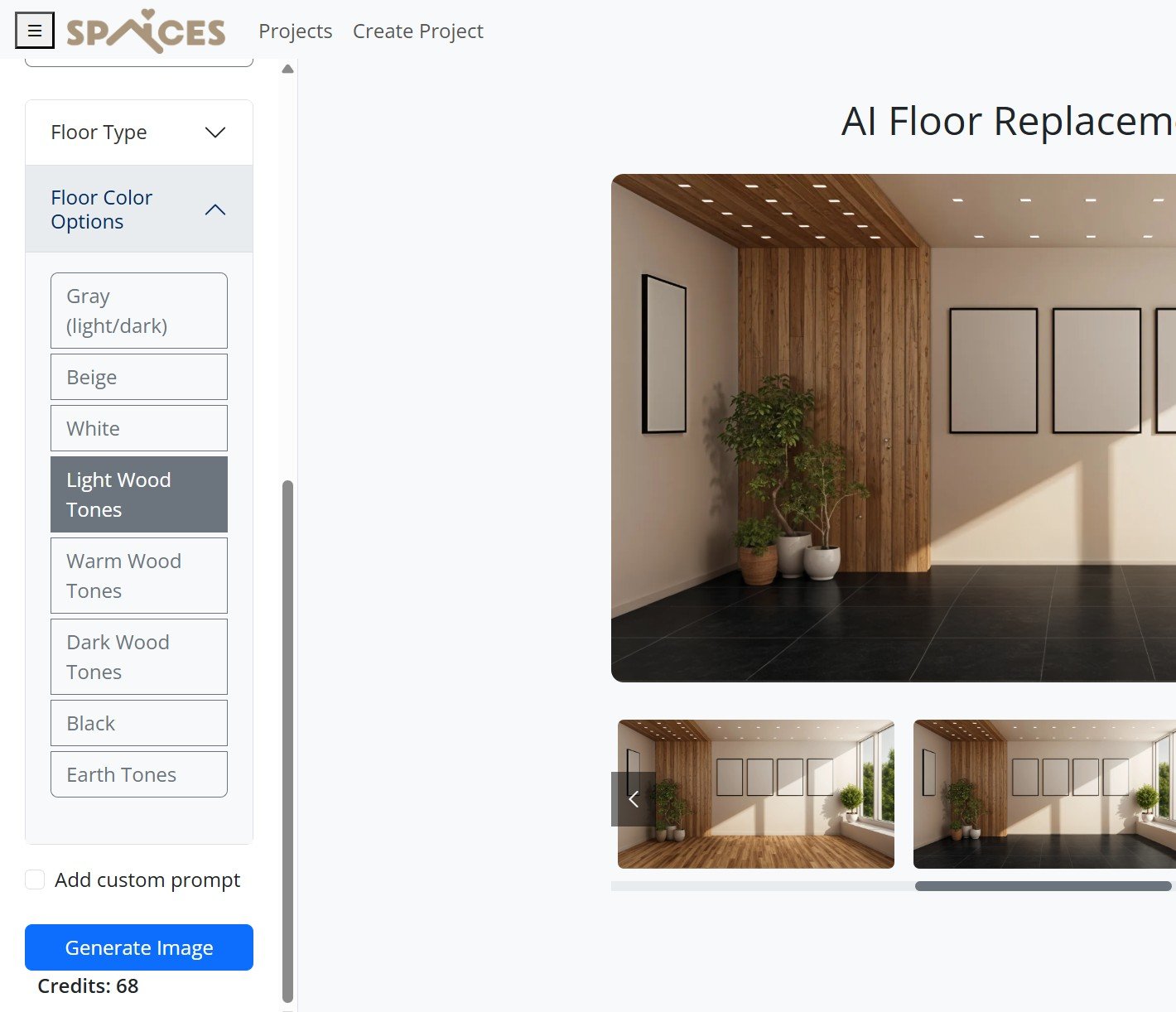Click the AI Floor Replacement heading
The width and height of the screenshot is (1176, 1012).
tap(1009, 122)
